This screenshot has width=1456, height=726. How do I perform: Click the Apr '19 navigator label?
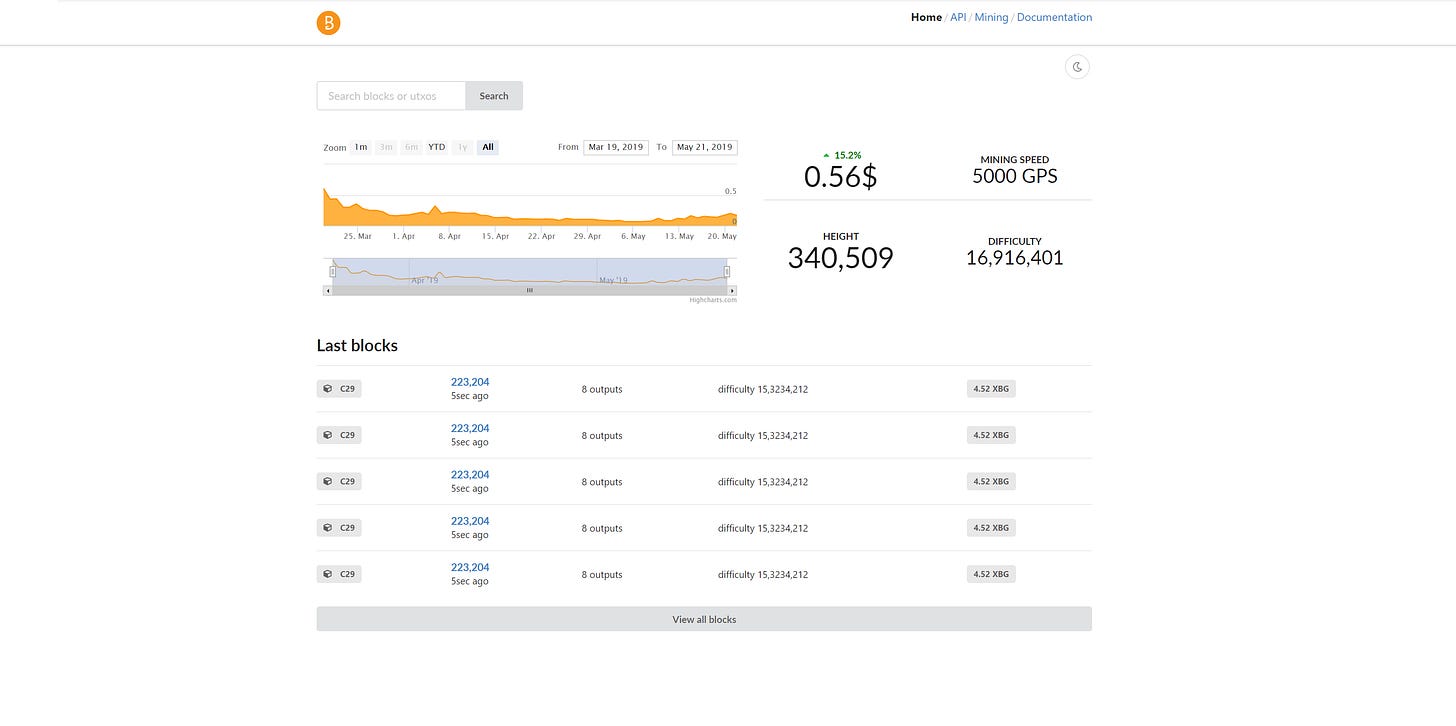[425, 280]
